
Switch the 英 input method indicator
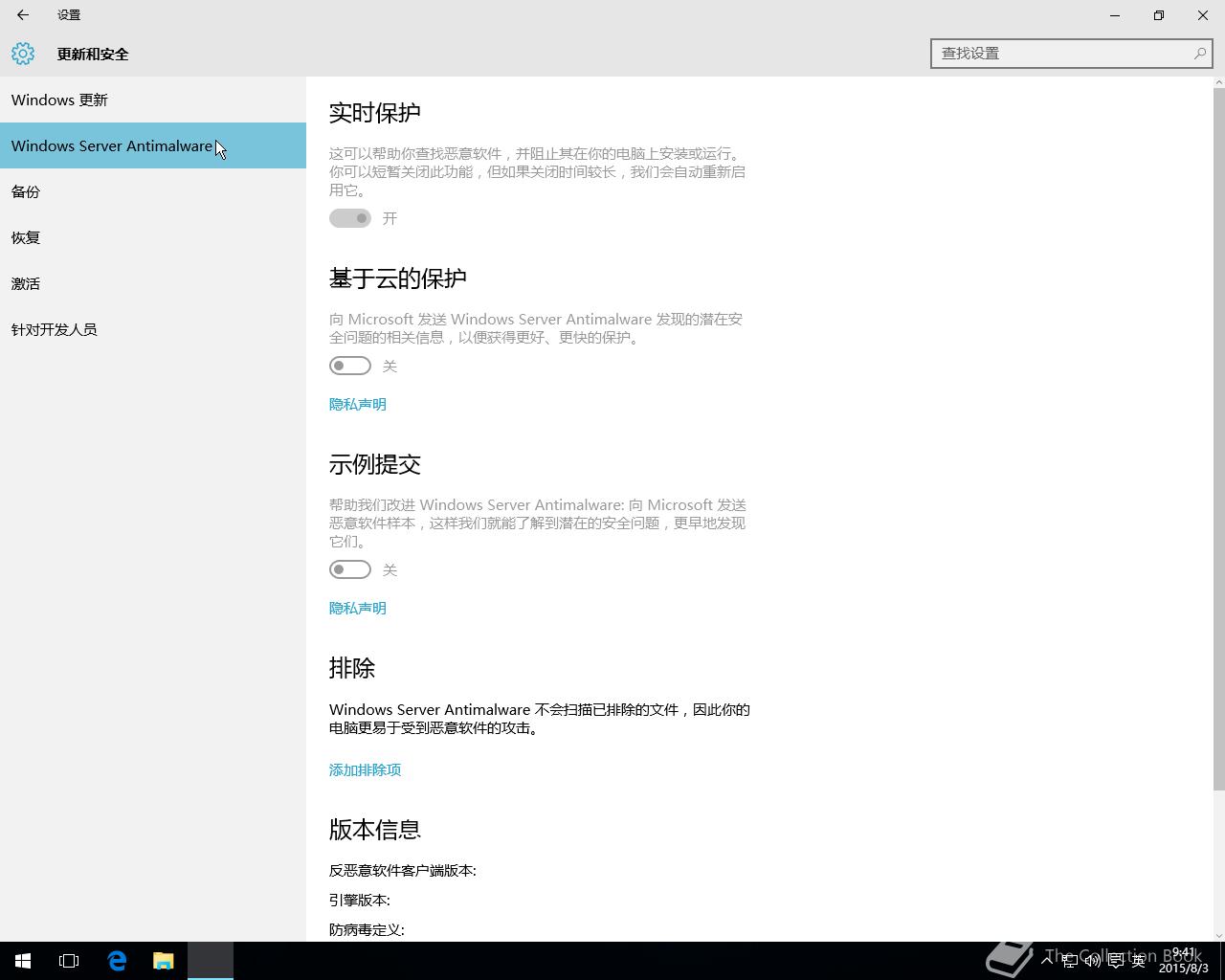tap(1139, 961)
